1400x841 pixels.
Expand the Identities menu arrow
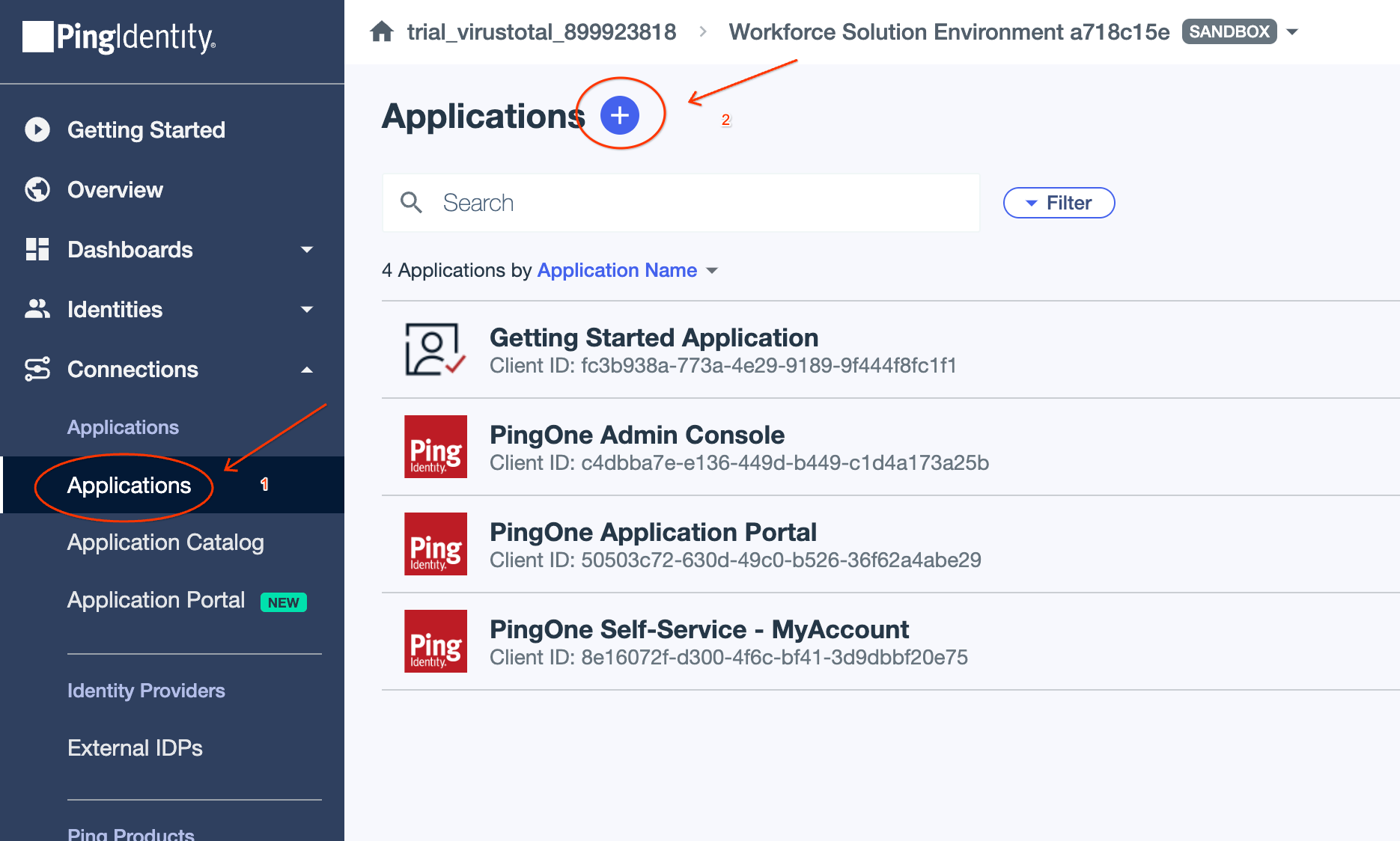[307, 309]
